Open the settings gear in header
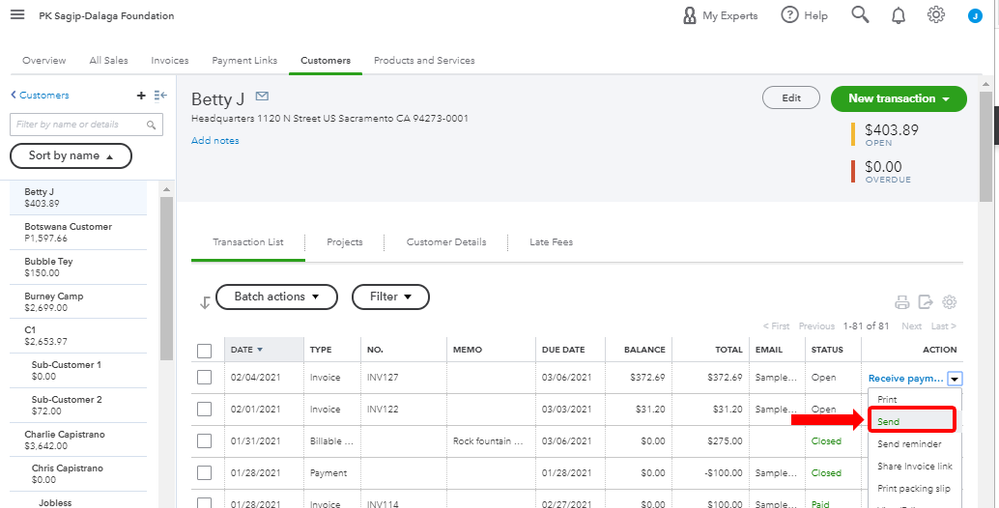 936,15
